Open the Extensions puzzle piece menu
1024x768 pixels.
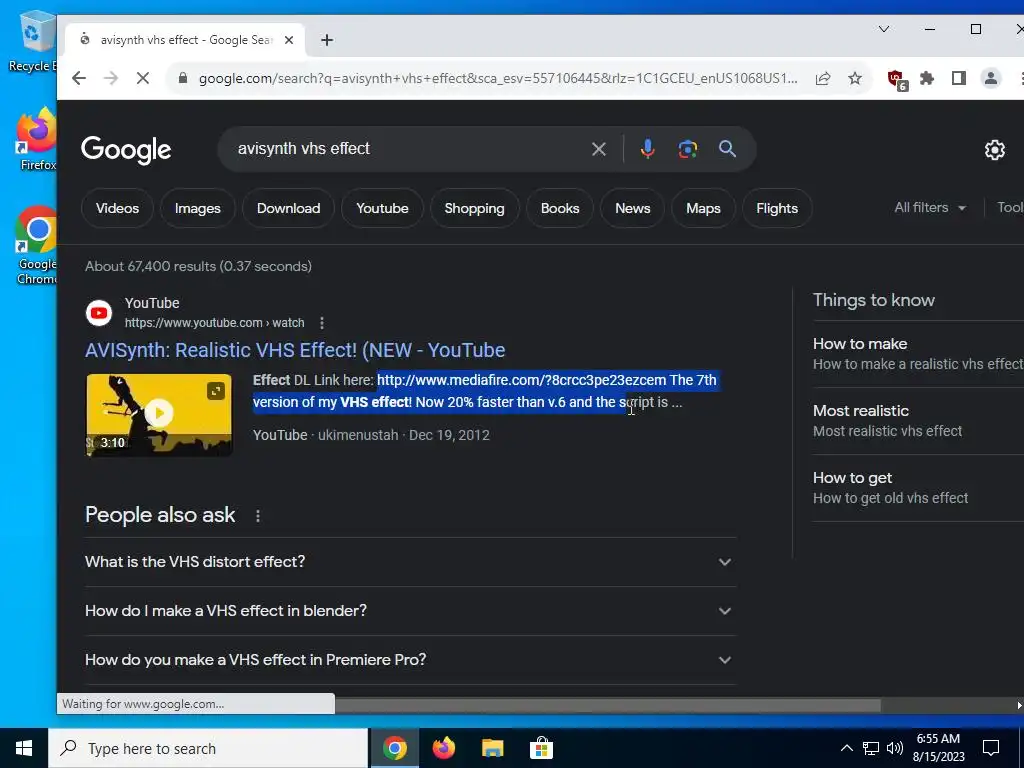(x=927, y=78)
